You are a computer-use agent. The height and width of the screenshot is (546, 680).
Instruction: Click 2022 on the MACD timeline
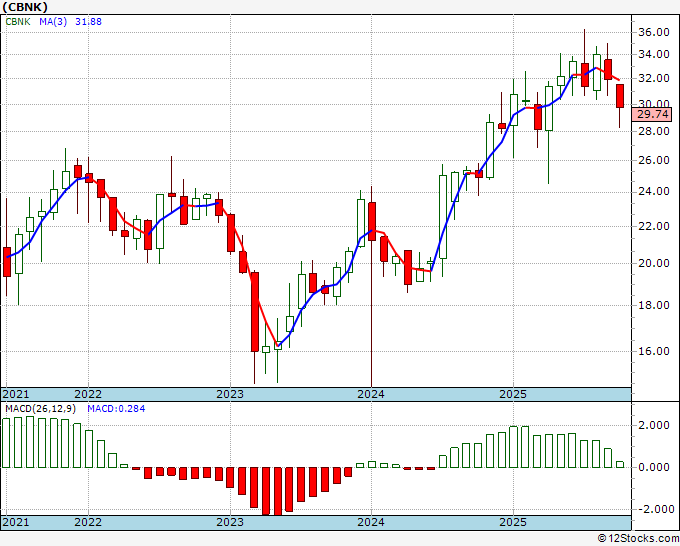pyautogui.click(x=88, y=522)
